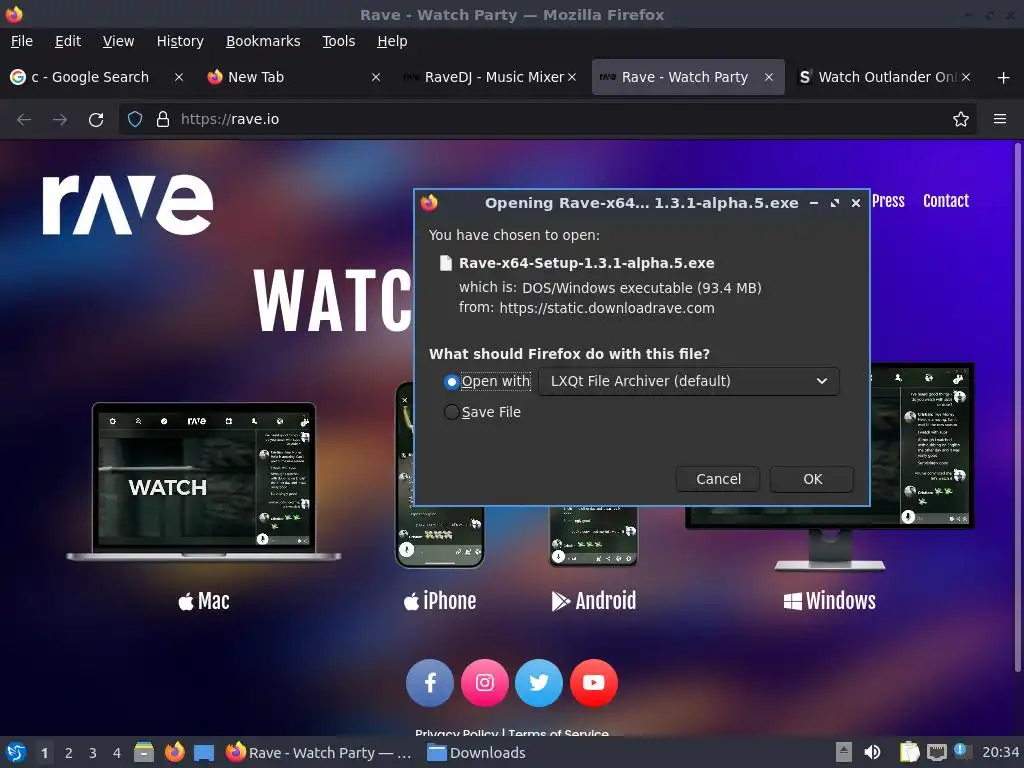Viewport: 1024px width, 768px height.
Task: Close the RaveDJ - Music Mixer tab
Action: click(x=571, y=77)
